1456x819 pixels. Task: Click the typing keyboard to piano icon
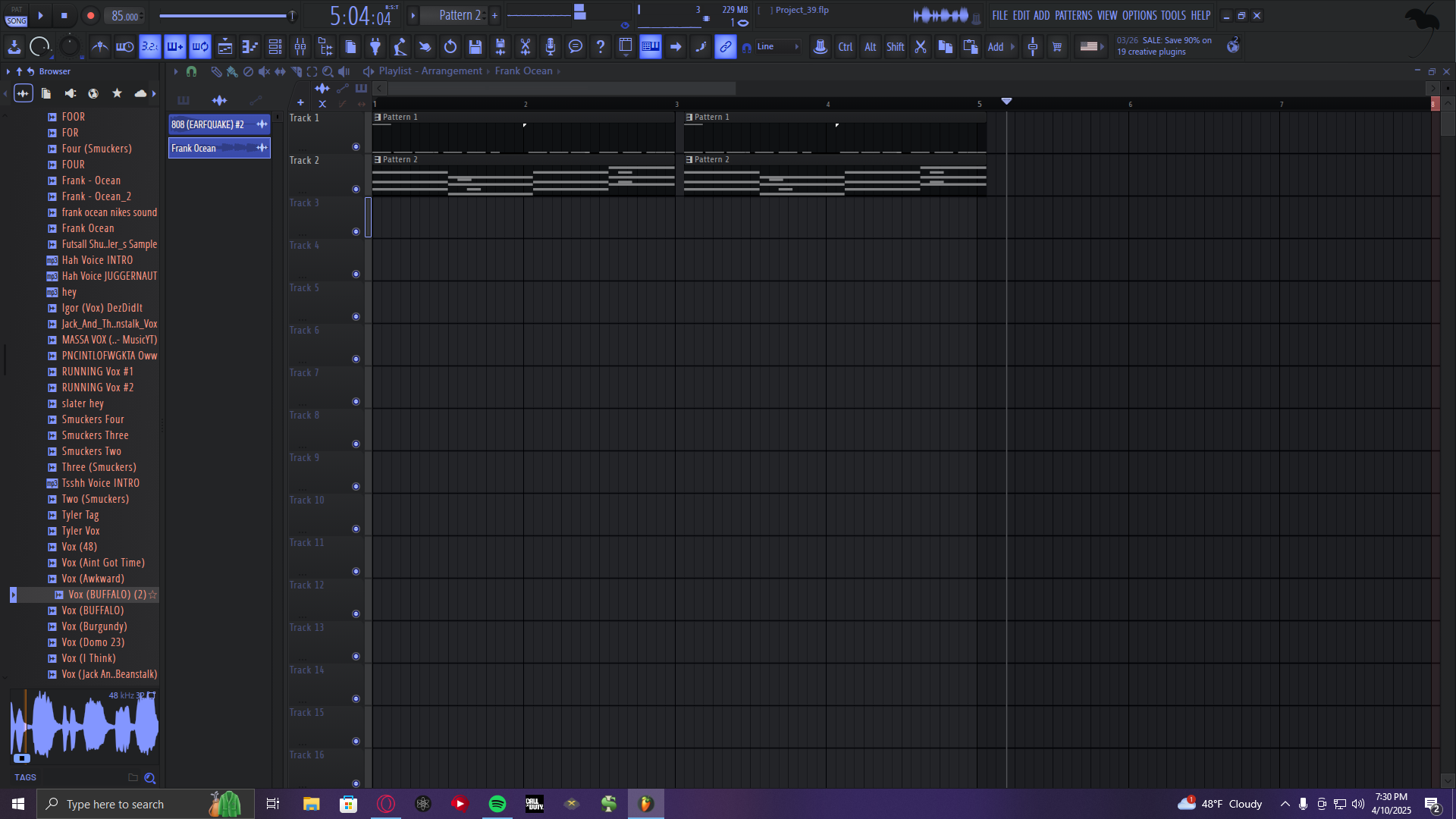pyautogui.click(x=651, y=47)
